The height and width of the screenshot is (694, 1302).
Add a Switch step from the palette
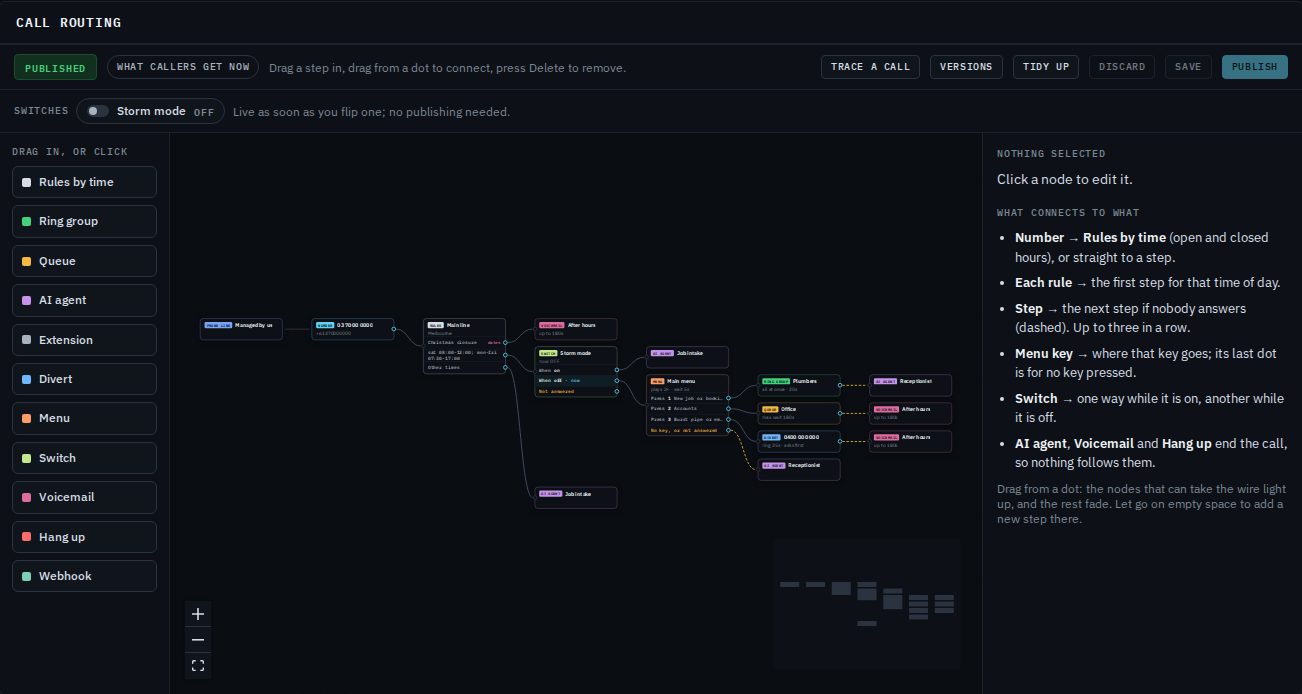[x=84, y=458]
